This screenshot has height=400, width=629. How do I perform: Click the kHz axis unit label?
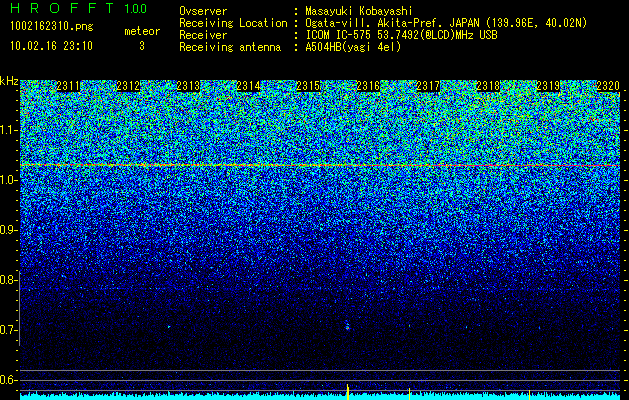click(x=9, y=81)
